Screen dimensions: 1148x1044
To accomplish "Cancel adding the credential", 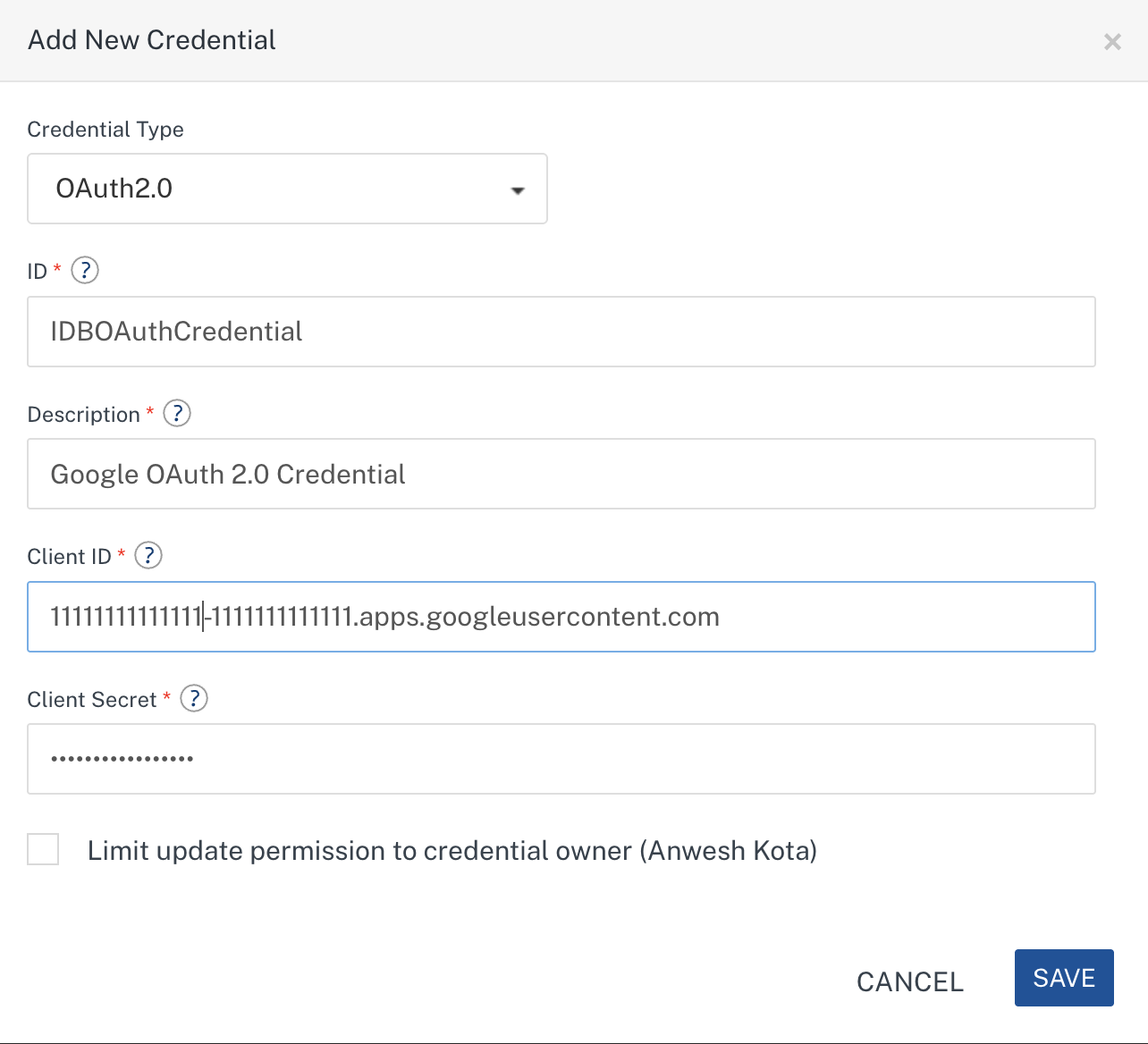I will click(x=909, y=981).
